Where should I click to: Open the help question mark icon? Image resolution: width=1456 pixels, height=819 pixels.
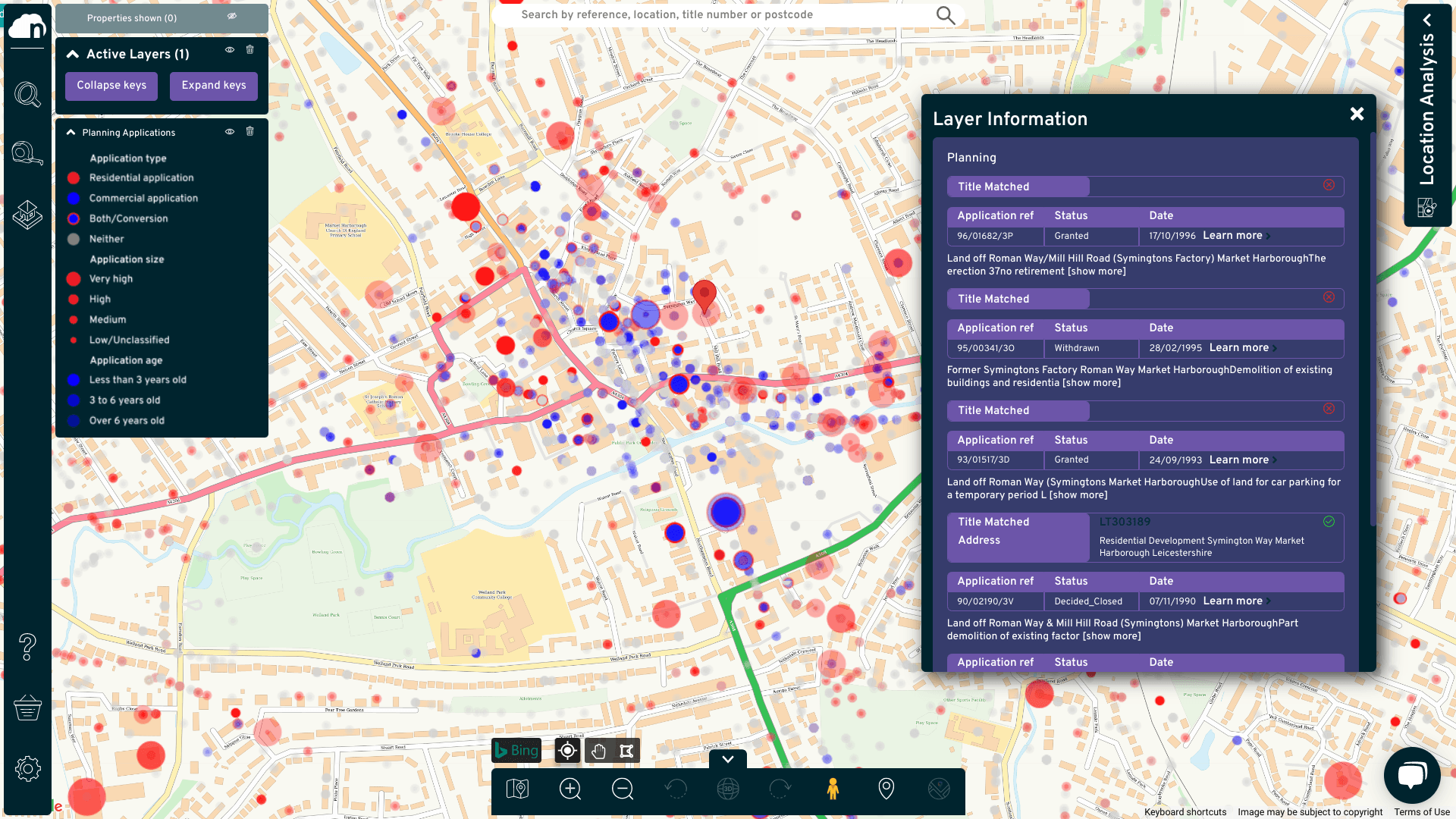click(27, 647)
